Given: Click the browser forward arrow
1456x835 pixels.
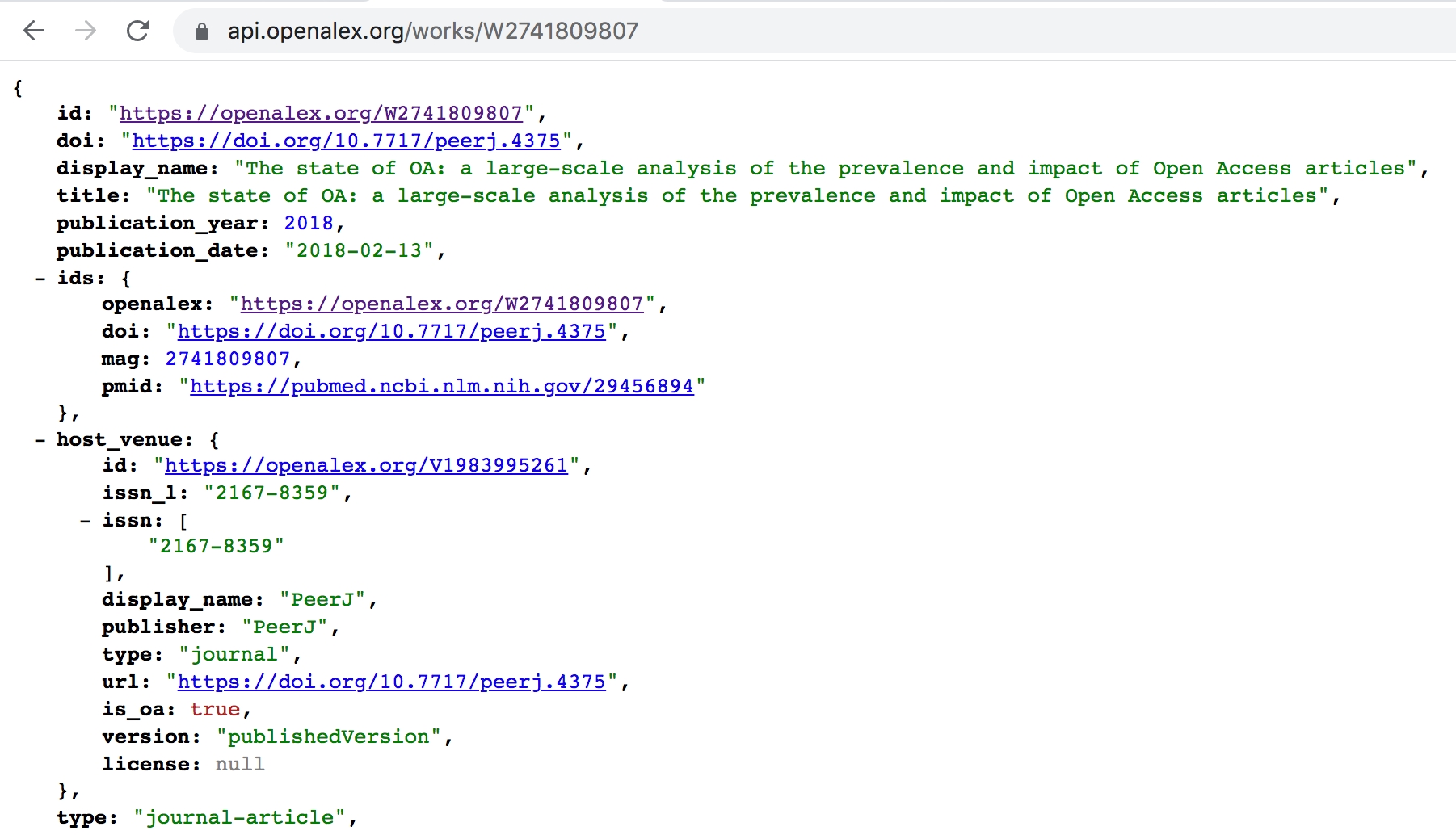Looking at the screenshot, I should coord(86,31).
